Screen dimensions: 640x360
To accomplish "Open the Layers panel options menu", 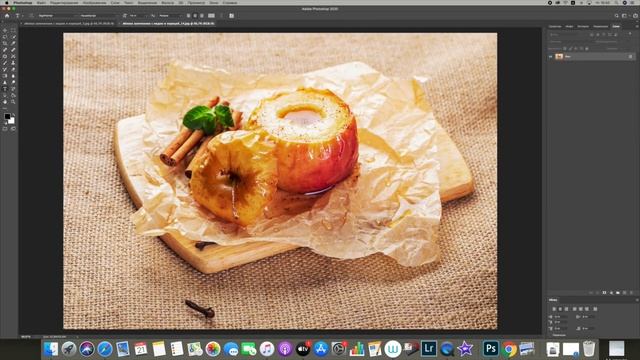I will tap(637, 27).
